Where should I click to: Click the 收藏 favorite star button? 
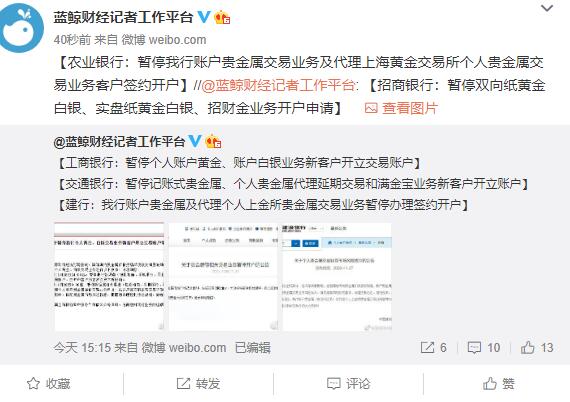tap(49, 383)
